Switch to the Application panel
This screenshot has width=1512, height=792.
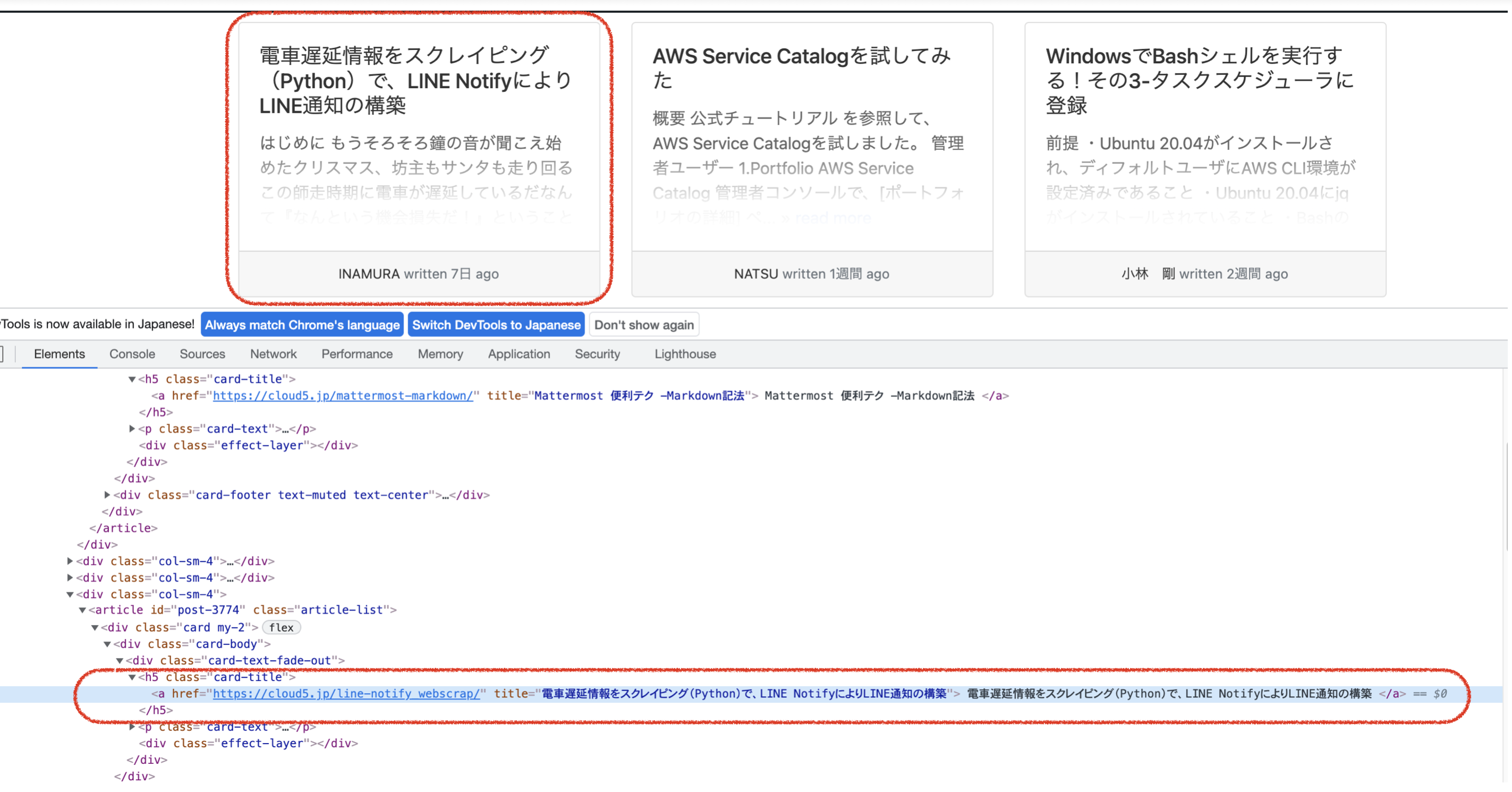pyautogui.click(x=519, y=353)
